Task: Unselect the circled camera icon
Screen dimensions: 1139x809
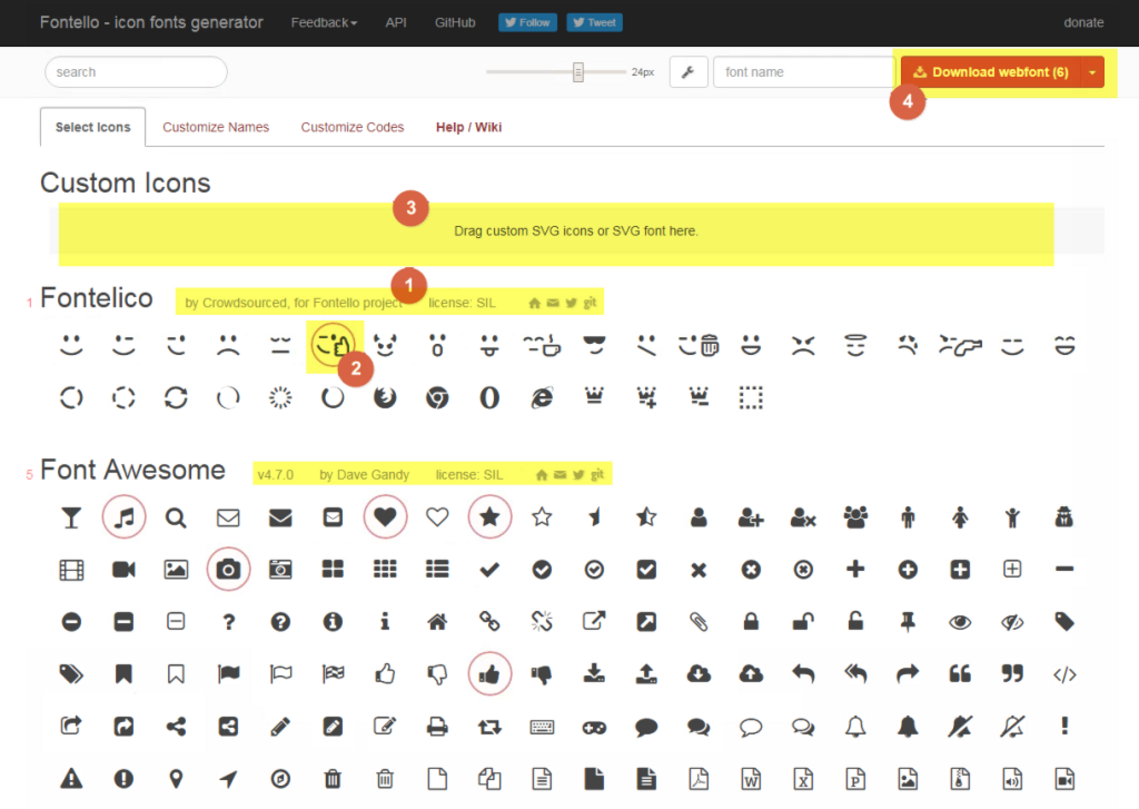Action: (x=228, y=569)
